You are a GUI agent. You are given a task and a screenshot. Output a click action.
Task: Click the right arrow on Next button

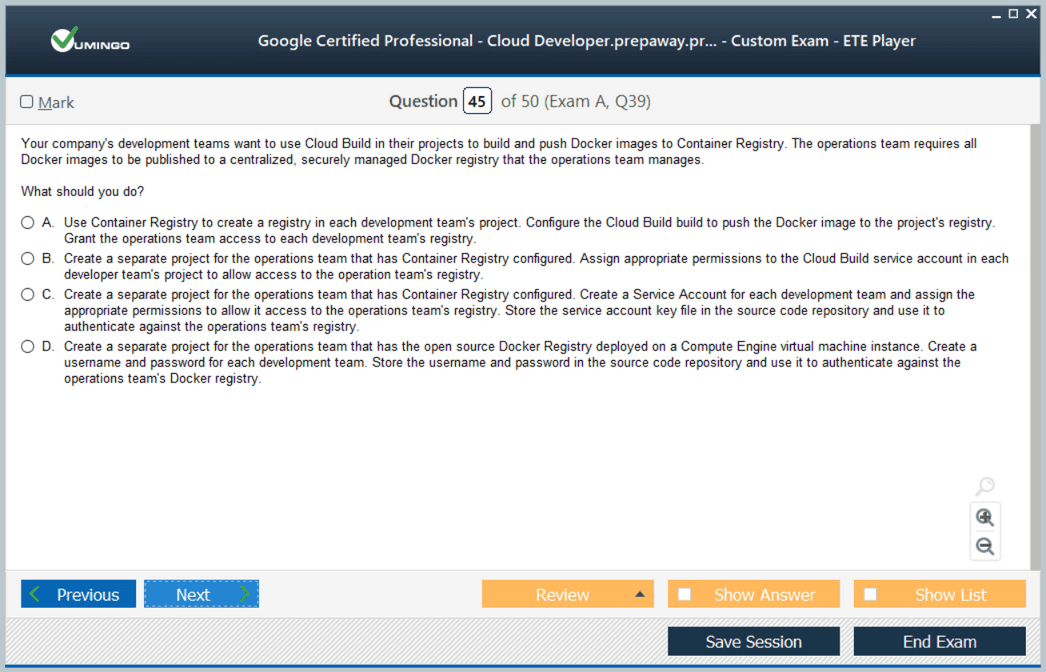[244, 595]
